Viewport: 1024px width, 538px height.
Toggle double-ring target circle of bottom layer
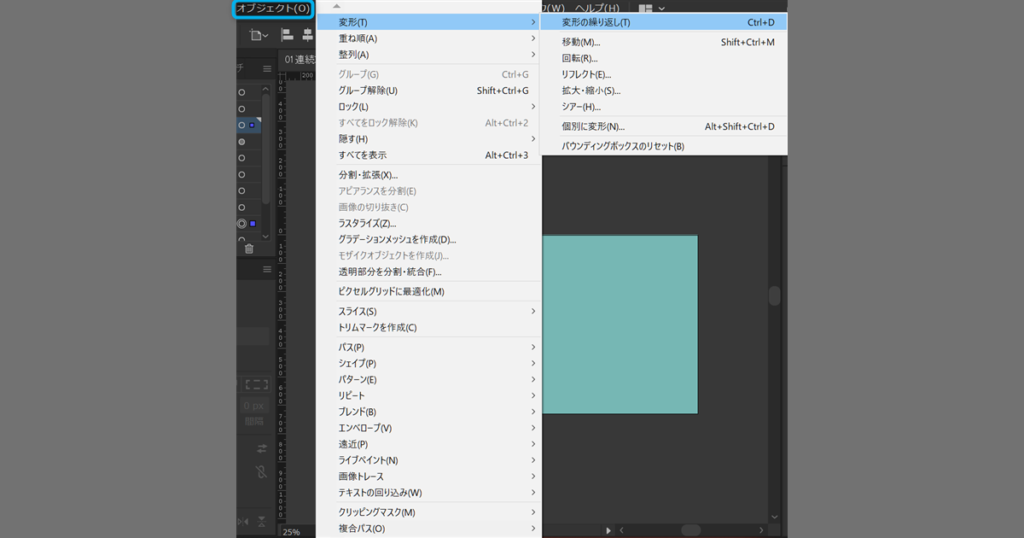tap(242, 223)
